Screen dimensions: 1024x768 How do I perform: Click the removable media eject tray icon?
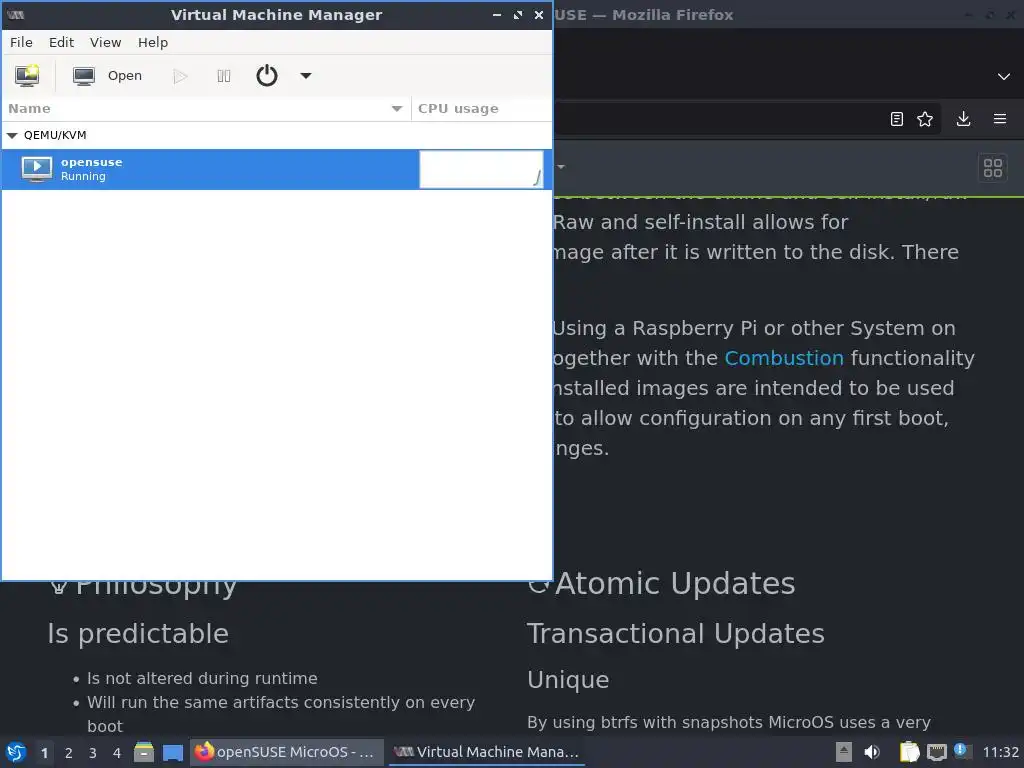pyautogui.click(x=844, y=752)
